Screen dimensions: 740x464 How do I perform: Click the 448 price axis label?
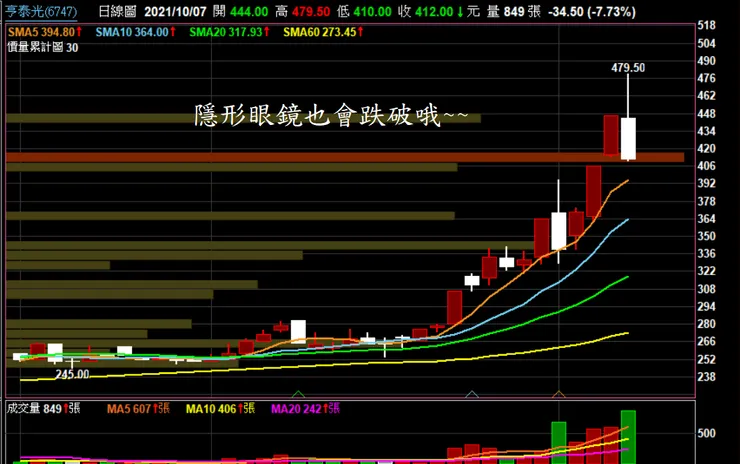click(706, 114)
